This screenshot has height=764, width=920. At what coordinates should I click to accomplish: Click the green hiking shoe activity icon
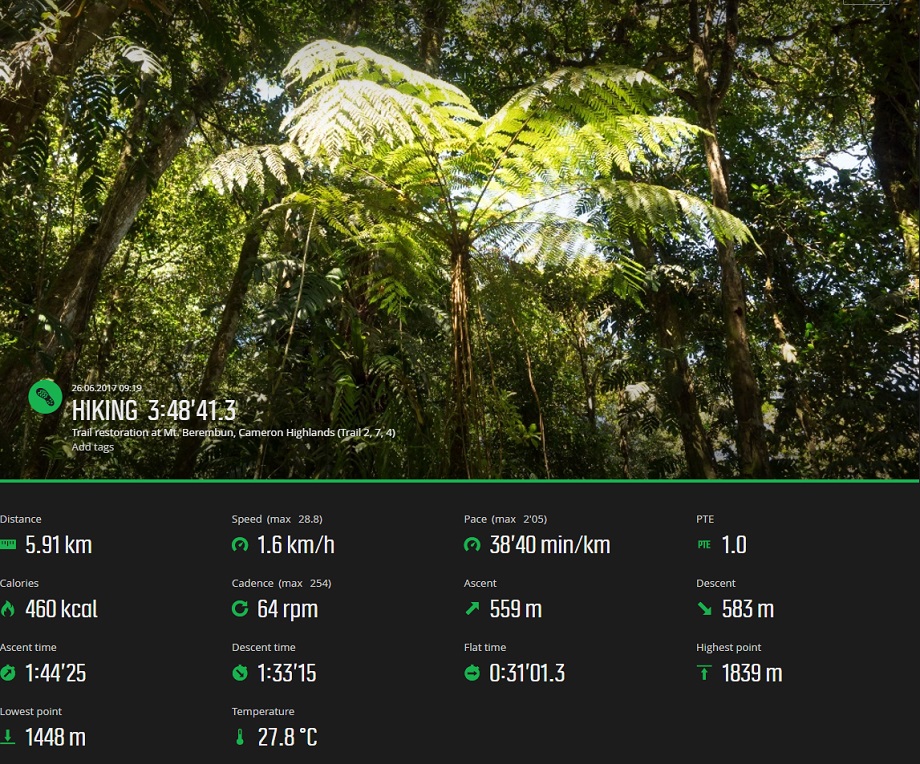pos(45,397)
